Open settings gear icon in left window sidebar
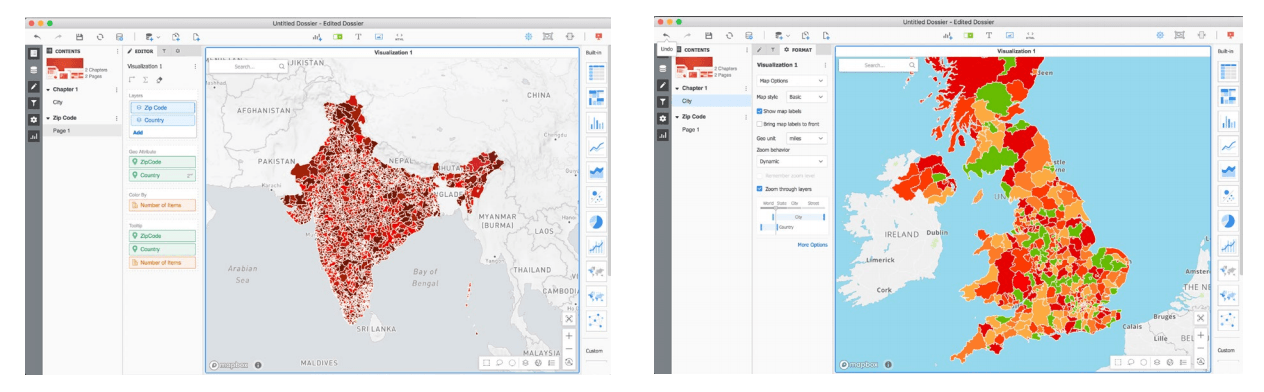This screenshot has height=392, width=1264. pyautogui.click(x=33, y=119)
